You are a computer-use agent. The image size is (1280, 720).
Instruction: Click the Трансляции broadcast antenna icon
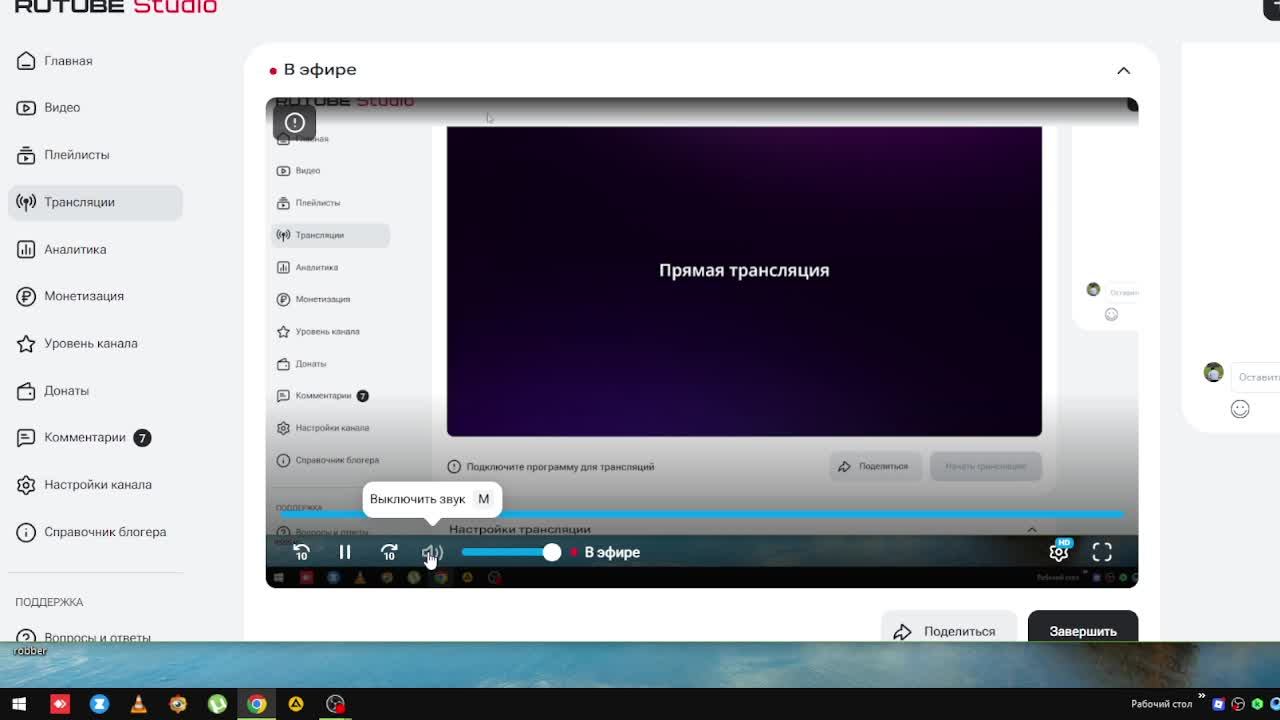(26, 202)
